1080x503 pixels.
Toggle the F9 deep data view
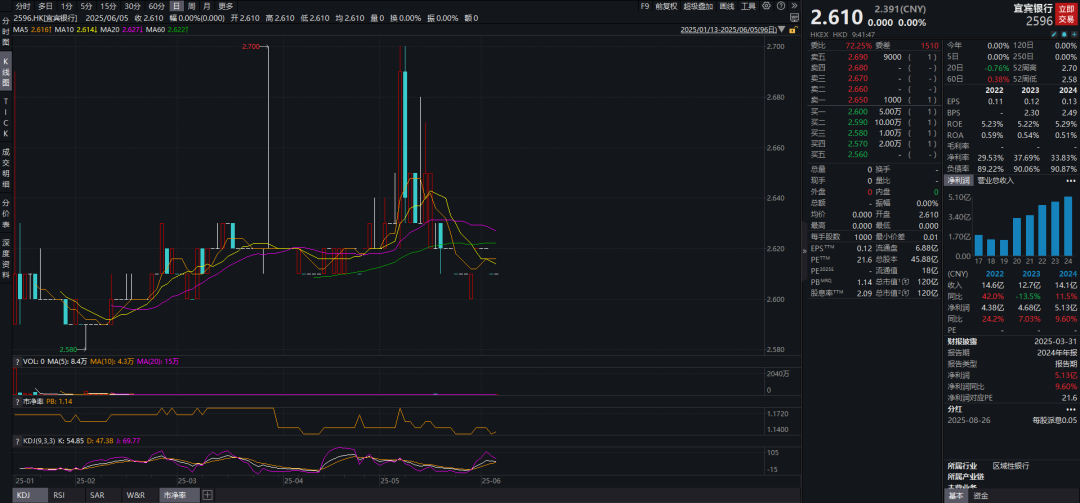(x=645, y=6)
